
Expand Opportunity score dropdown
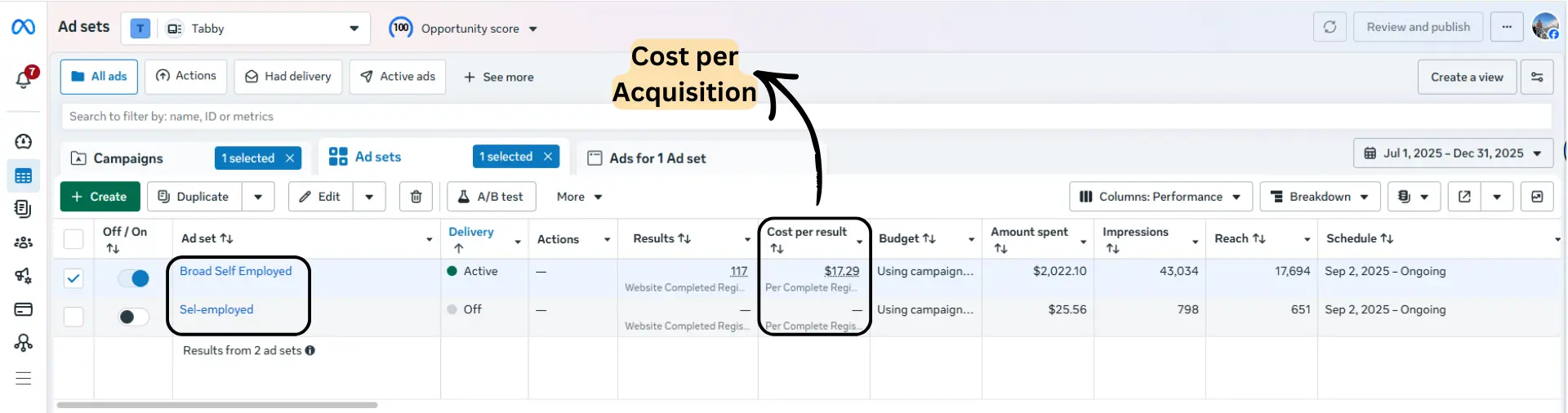533,29
